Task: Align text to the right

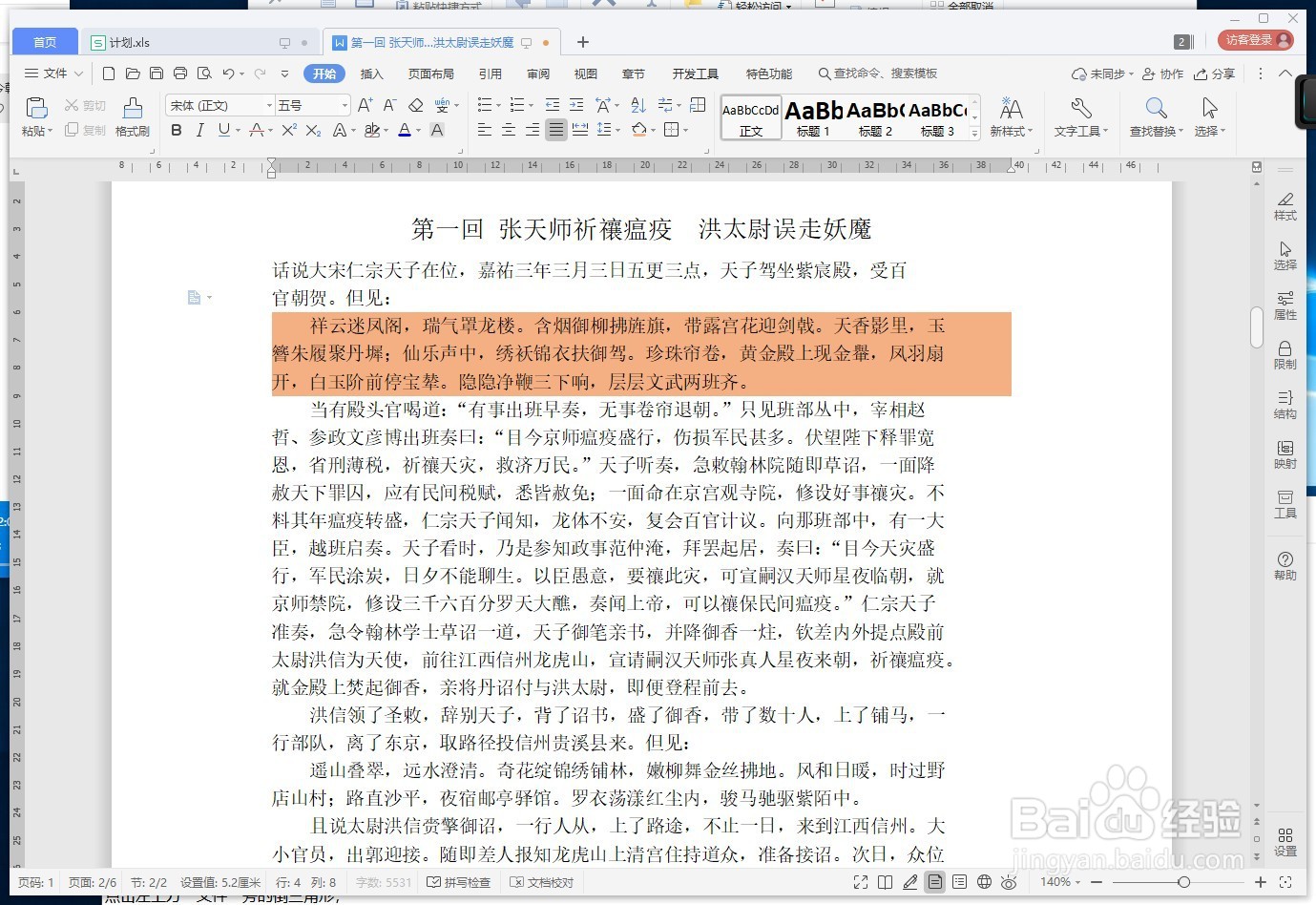Action: (x=533, y=130)
